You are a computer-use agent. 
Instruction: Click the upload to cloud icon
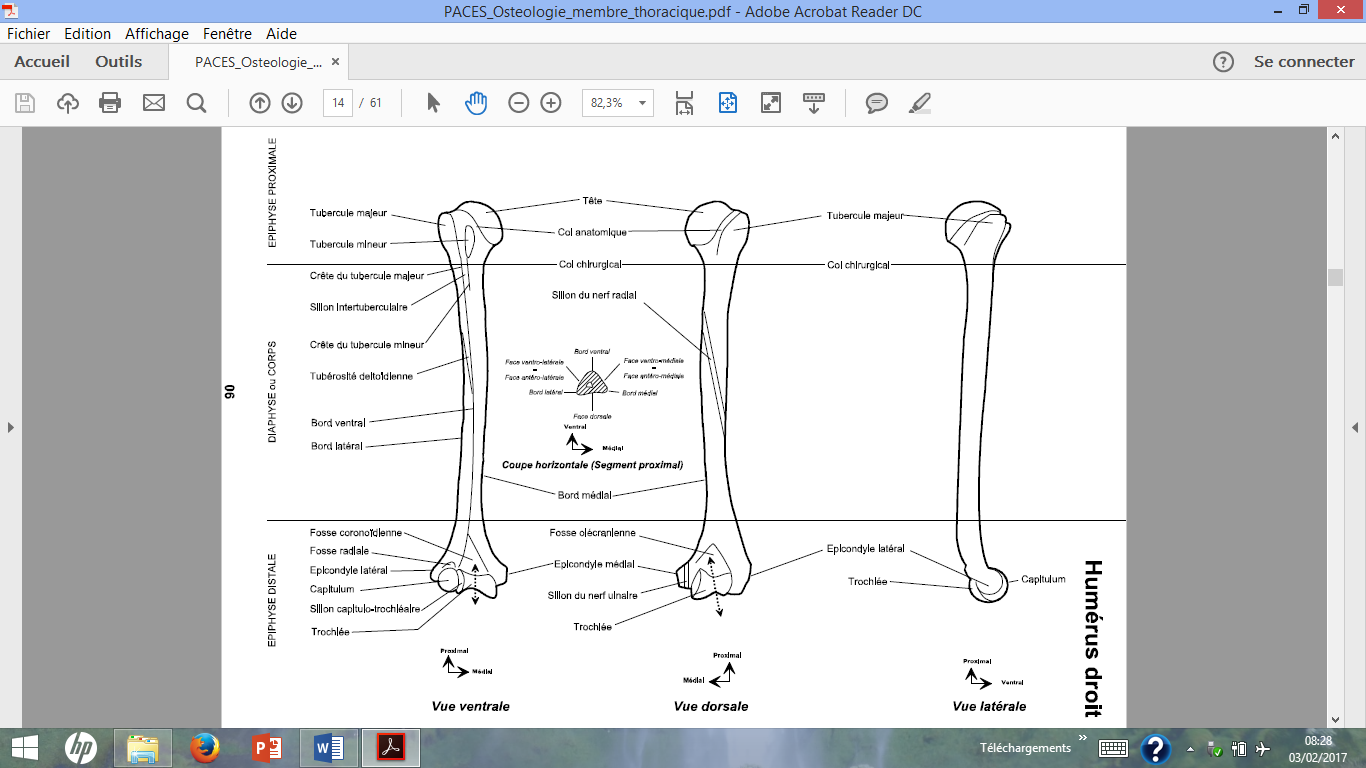pyautogui.click(x=68, y=103)
